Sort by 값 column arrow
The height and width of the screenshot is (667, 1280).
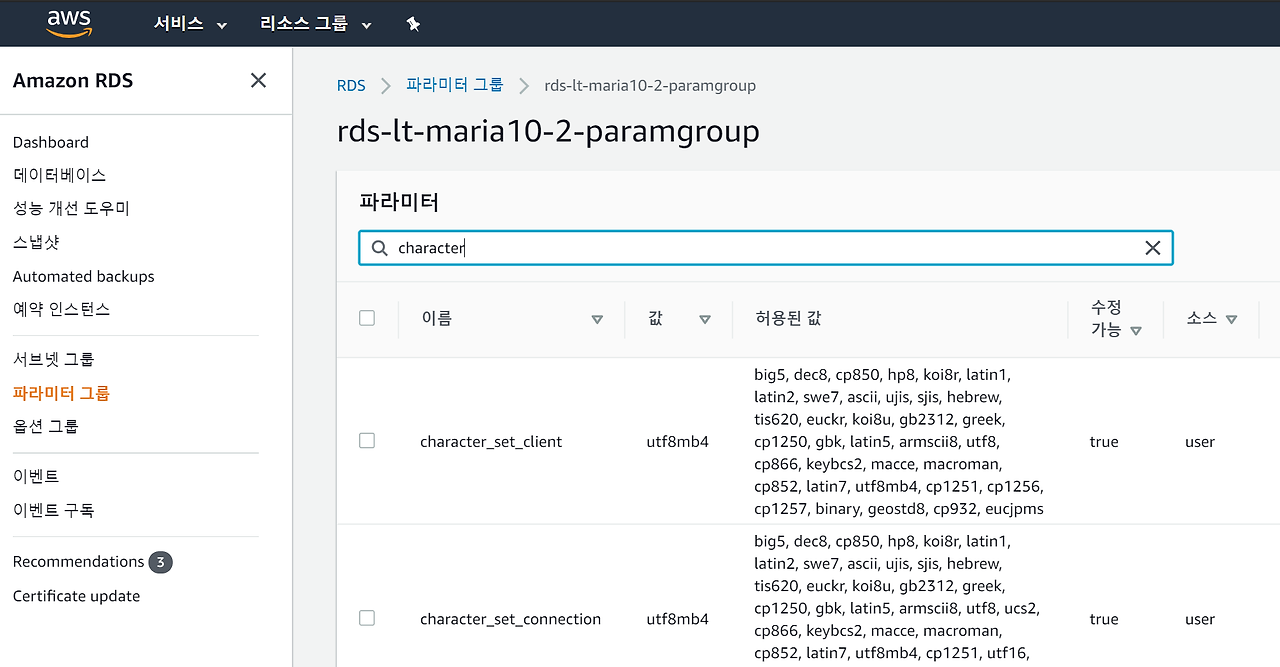point(705,319)
